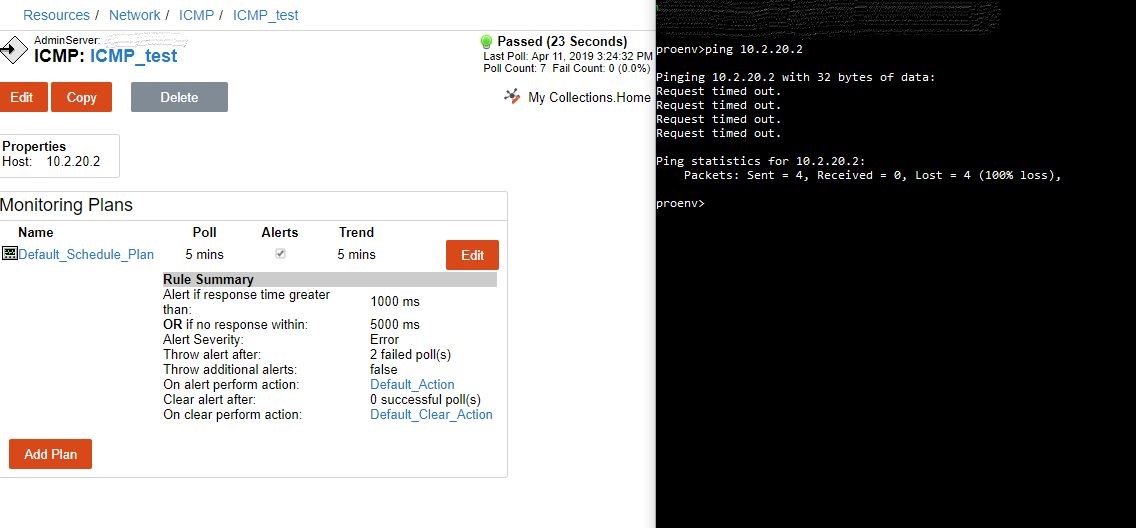Toggle the Alerts checkbox for Default_Schedule_Plan

point(281,253)
